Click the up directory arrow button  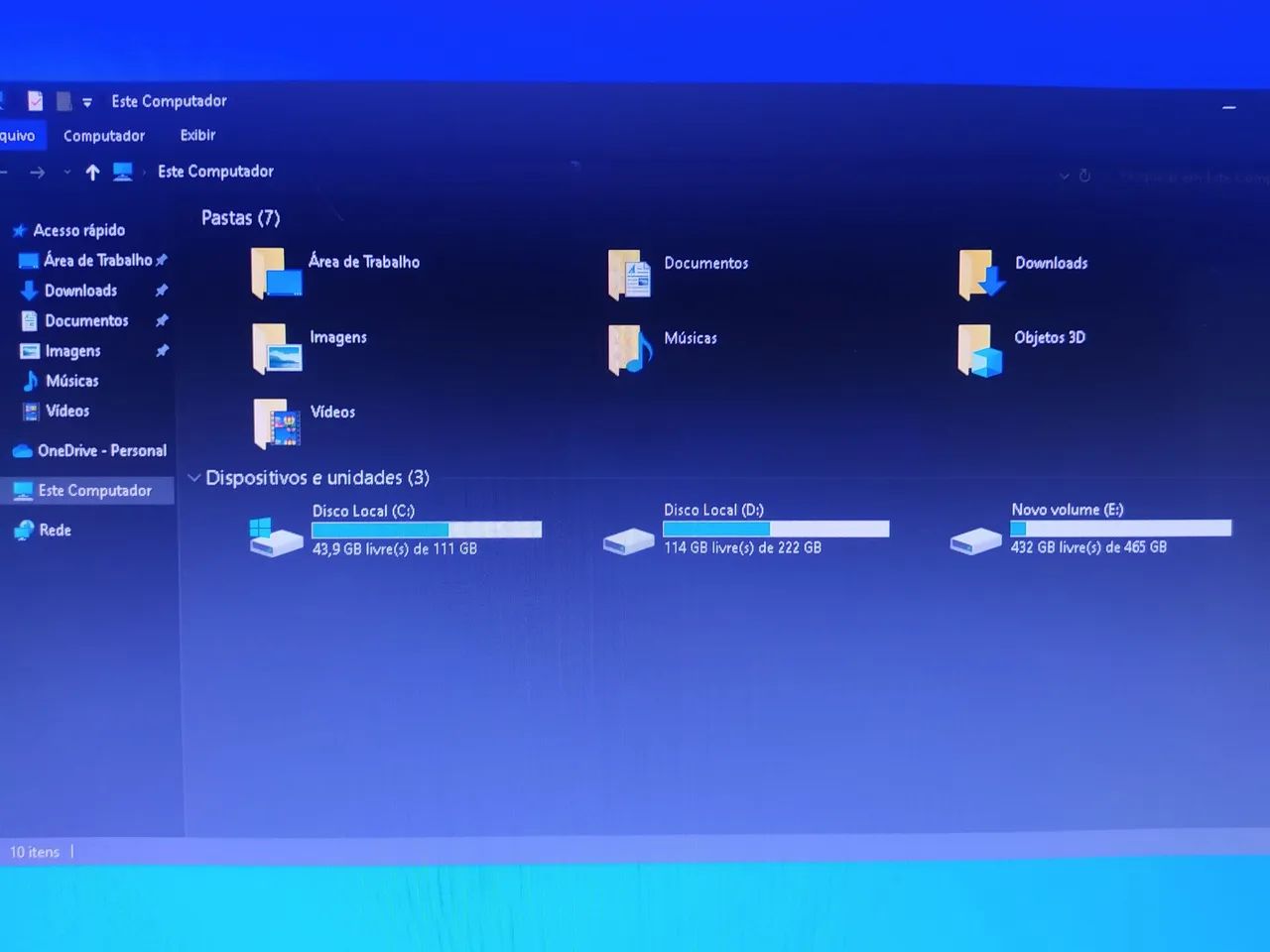(x=92, y=173)
